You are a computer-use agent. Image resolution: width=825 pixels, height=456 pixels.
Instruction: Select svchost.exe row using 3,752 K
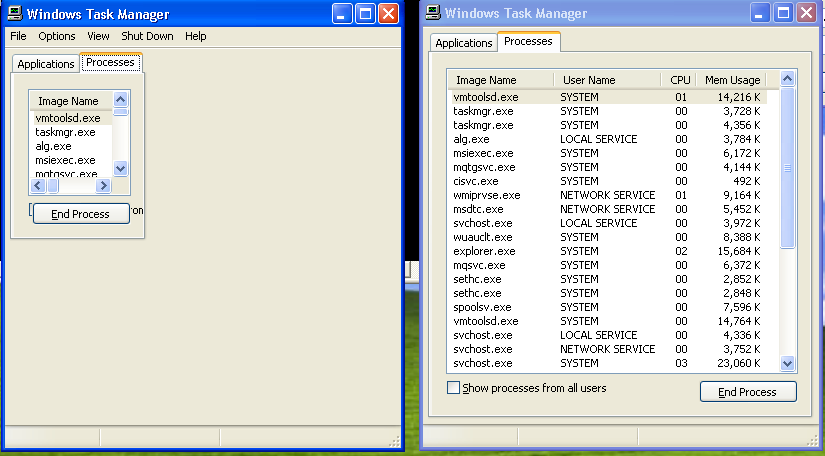pos(608,349)
